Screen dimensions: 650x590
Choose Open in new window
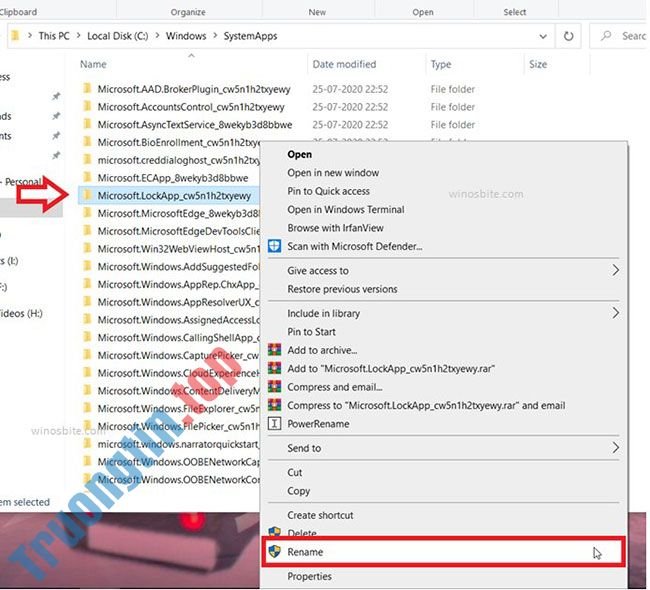point(333,172)
